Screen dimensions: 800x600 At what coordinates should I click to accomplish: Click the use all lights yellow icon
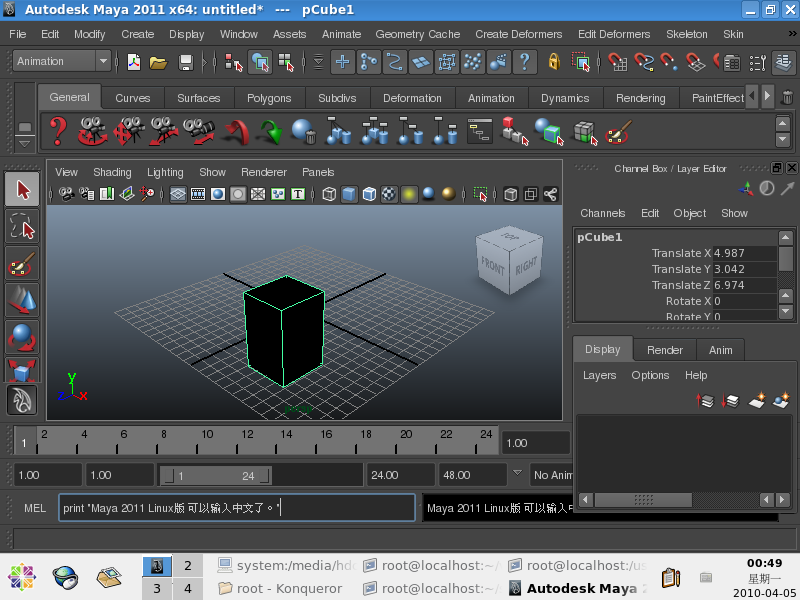click(x=409, y=194)
